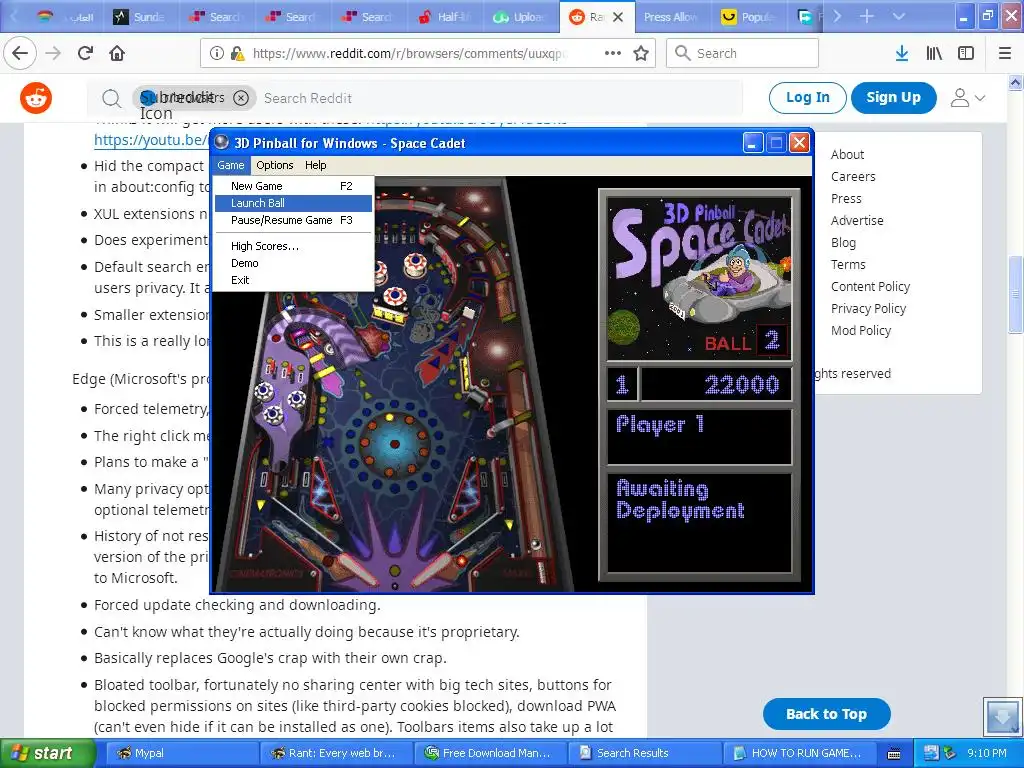This screenshot has width=1024, height=768.
Task: Open the Advertise link
Action: pos(857,221)
